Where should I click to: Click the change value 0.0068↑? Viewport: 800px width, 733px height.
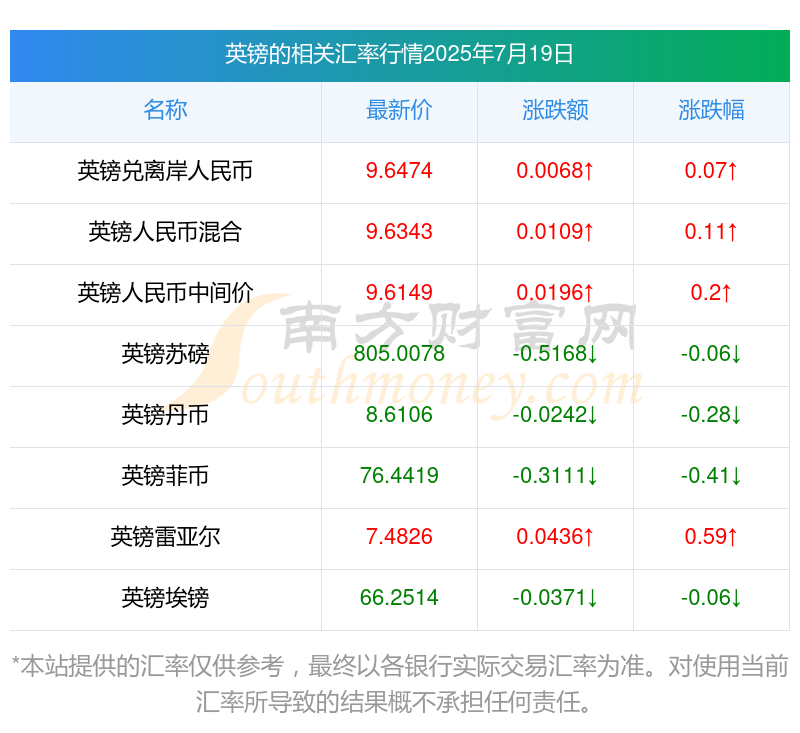[555, 171]
